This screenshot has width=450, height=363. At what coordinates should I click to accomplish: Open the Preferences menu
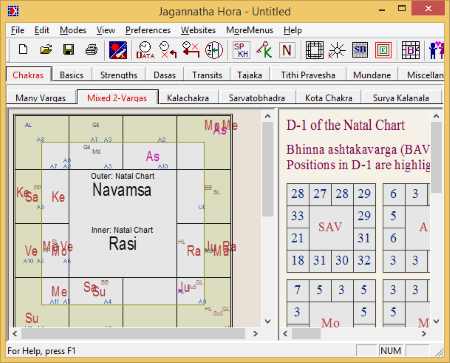pos(148,30)
